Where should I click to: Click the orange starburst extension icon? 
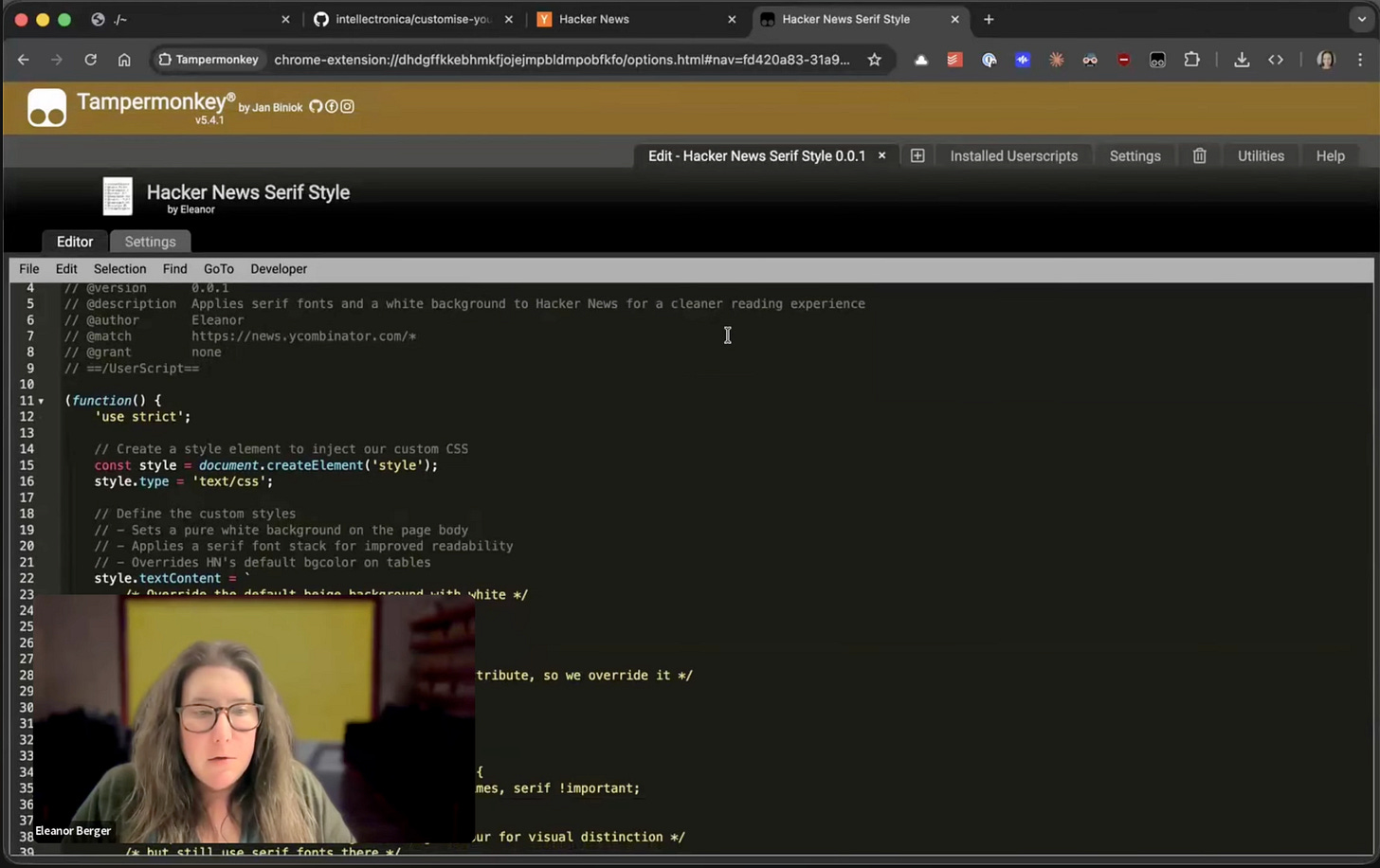tap(1056, 60)
